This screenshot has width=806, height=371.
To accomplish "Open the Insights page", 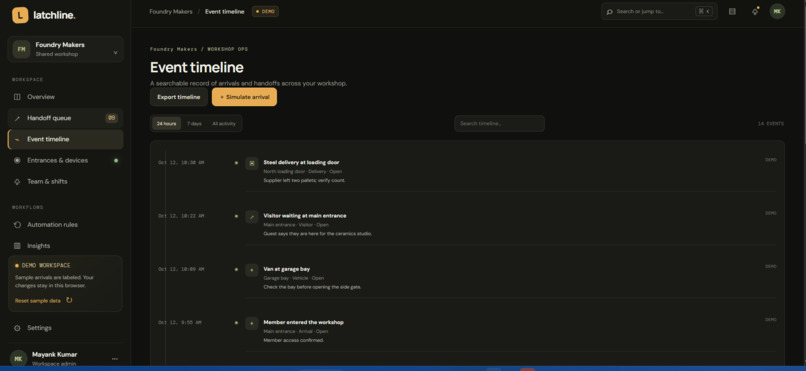I will click(65, 246).
